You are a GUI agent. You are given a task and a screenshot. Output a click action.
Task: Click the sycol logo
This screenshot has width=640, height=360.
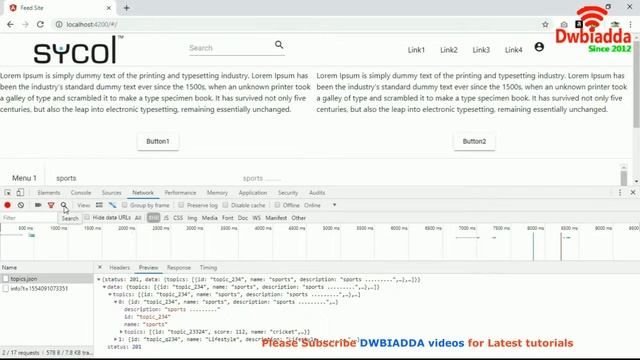(x=78, y=50)
